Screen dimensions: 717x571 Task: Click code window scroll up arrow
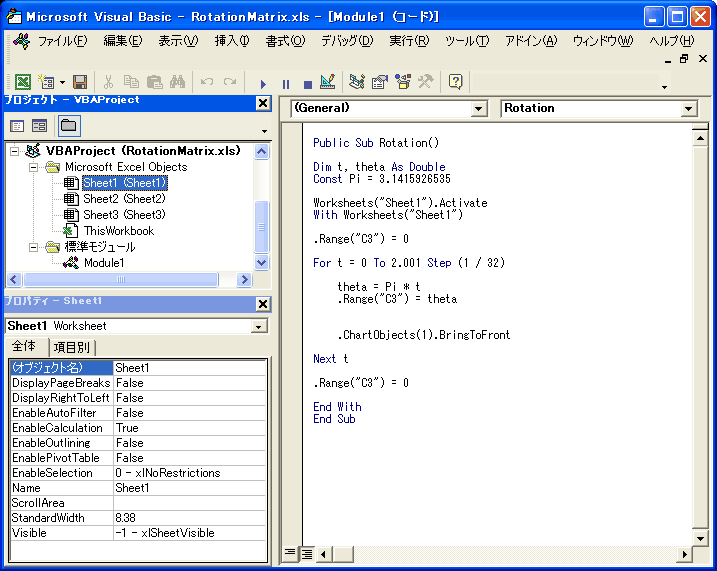coord(700,138)
